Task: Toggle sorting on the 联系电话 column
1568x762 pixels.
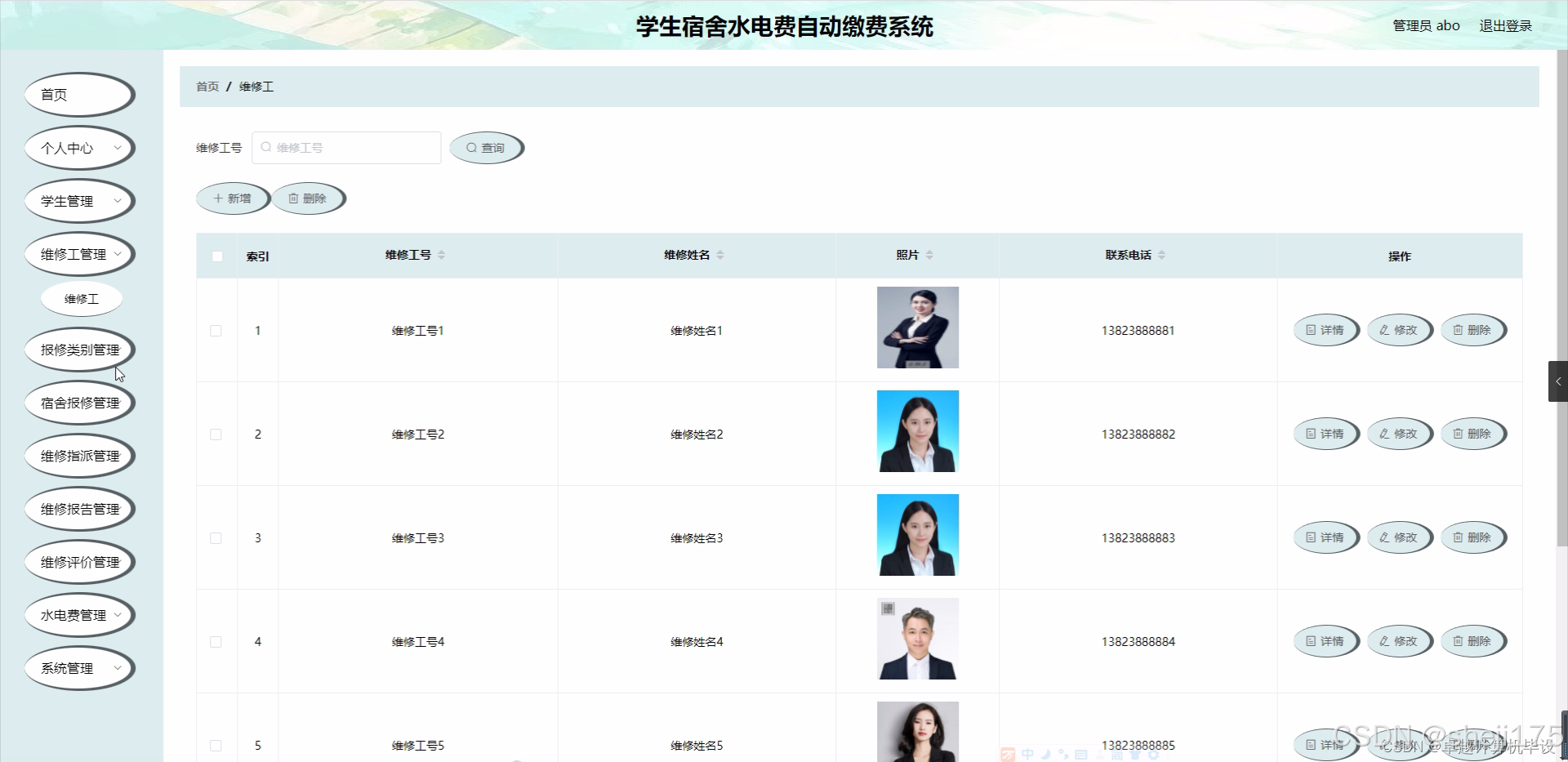Action: tap(1161, 254)
